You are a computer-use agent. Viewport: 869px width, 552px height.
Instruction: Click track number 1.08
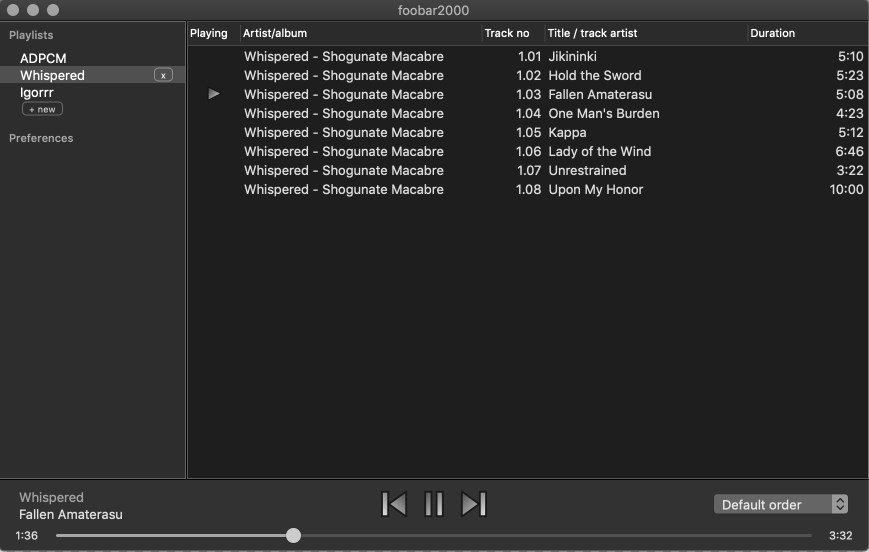(x=528, y=190)
